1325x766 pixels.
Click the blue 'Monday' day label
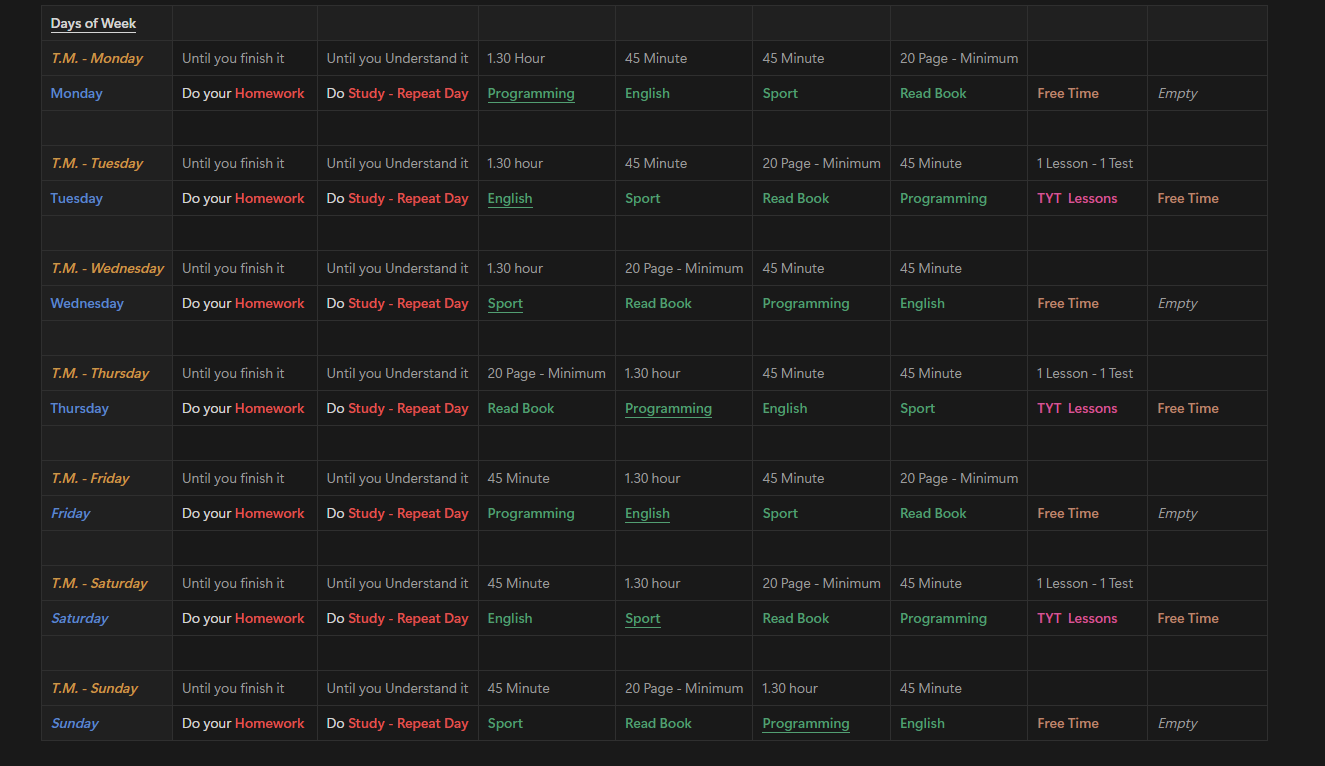tap(77, 93)
